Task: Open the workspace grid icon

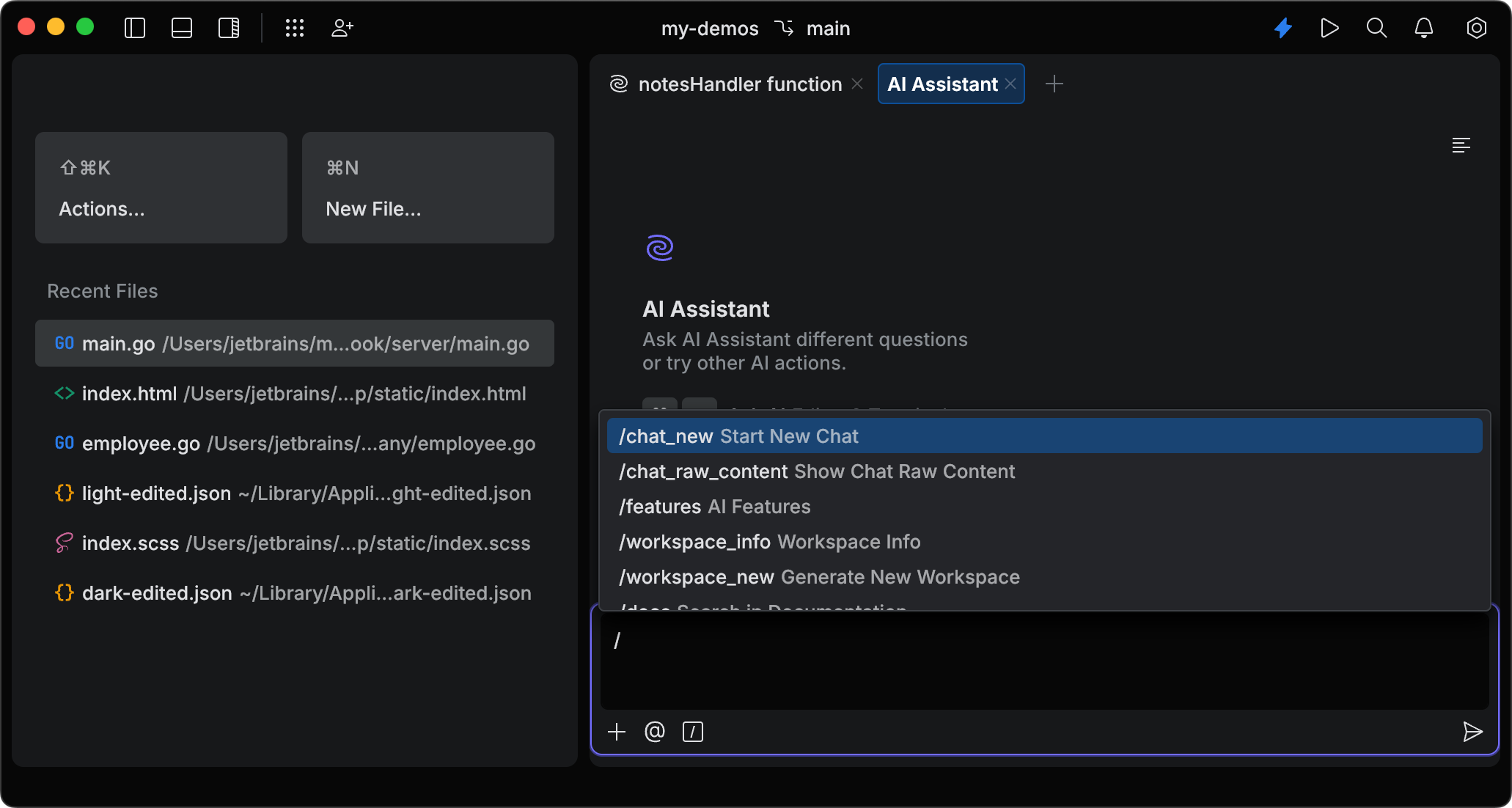Action: click(295, 28)
